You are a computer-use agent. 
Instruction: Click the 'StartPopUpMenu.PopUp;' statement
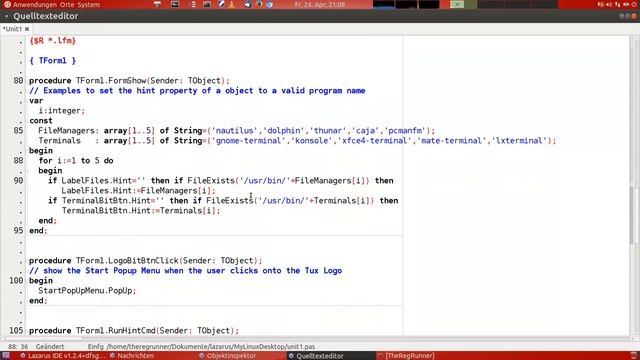coord(87,291)
